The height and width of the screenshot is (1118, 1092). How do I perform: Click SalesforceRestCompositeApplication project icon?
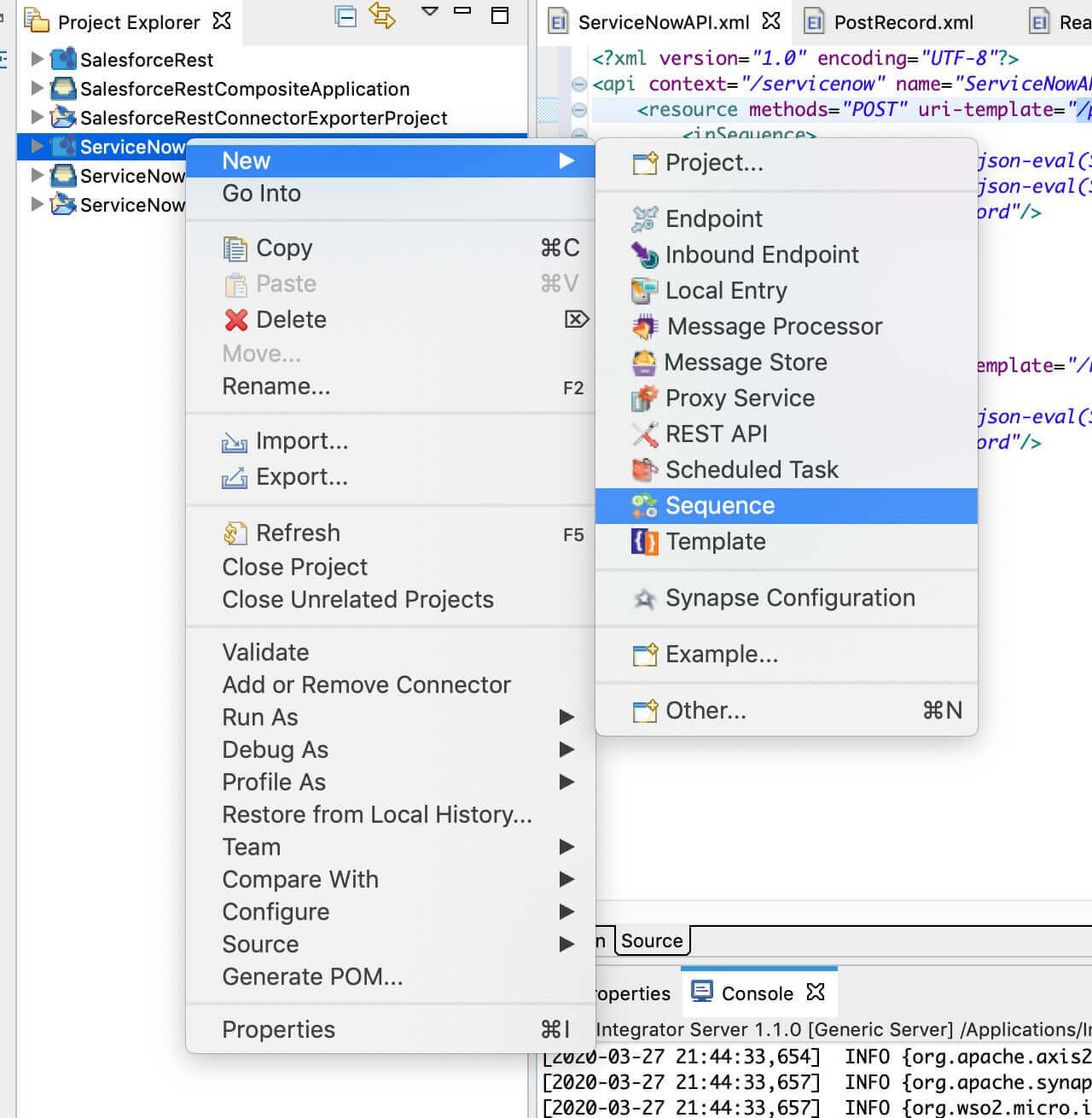[x=63, y=89]
